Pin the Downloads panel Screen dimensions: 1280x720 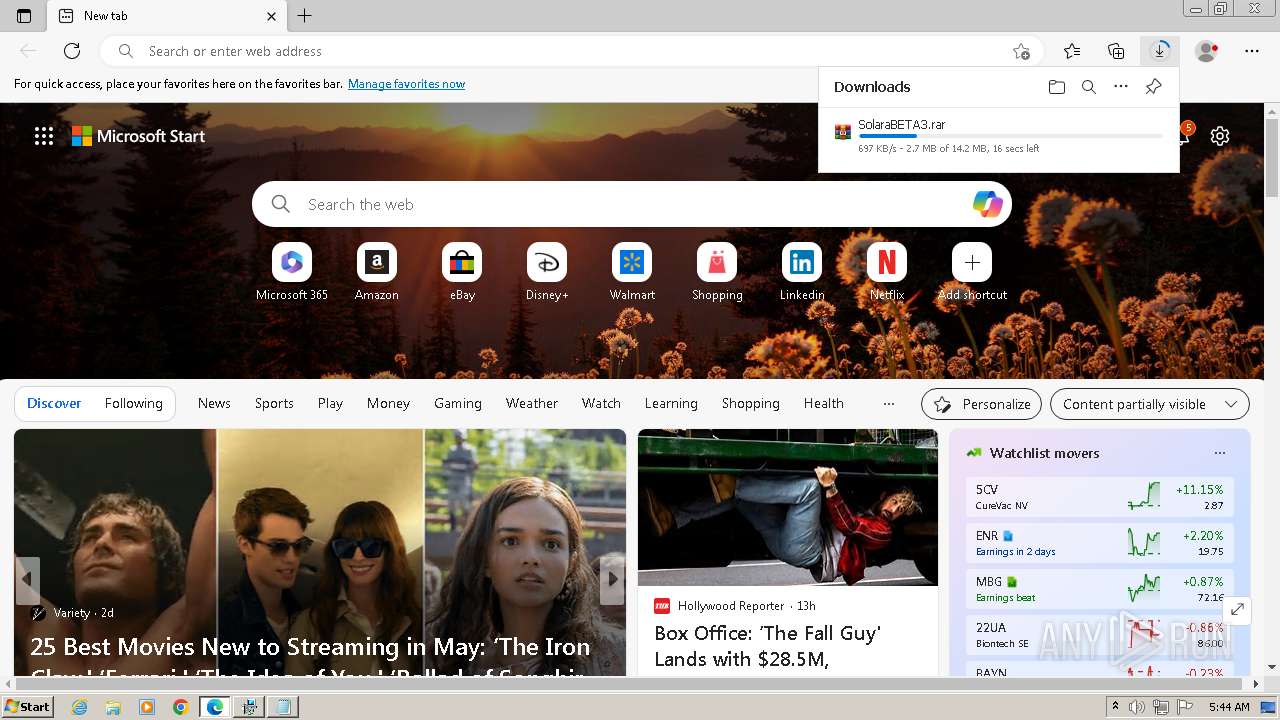1153,87
